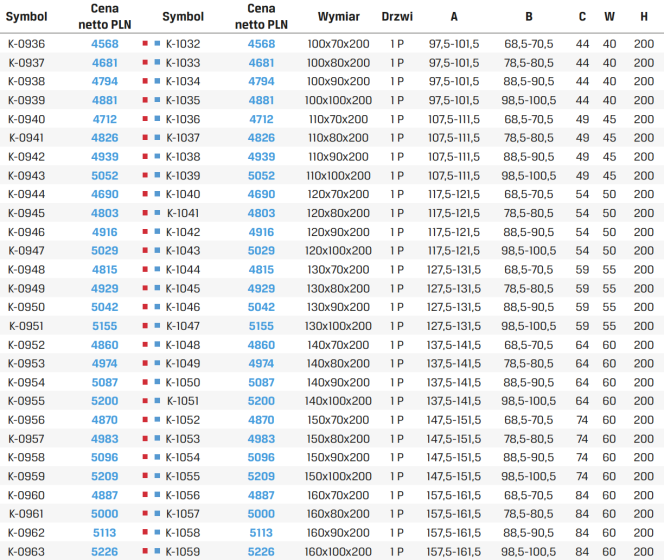Click column header H

[644, 17]
